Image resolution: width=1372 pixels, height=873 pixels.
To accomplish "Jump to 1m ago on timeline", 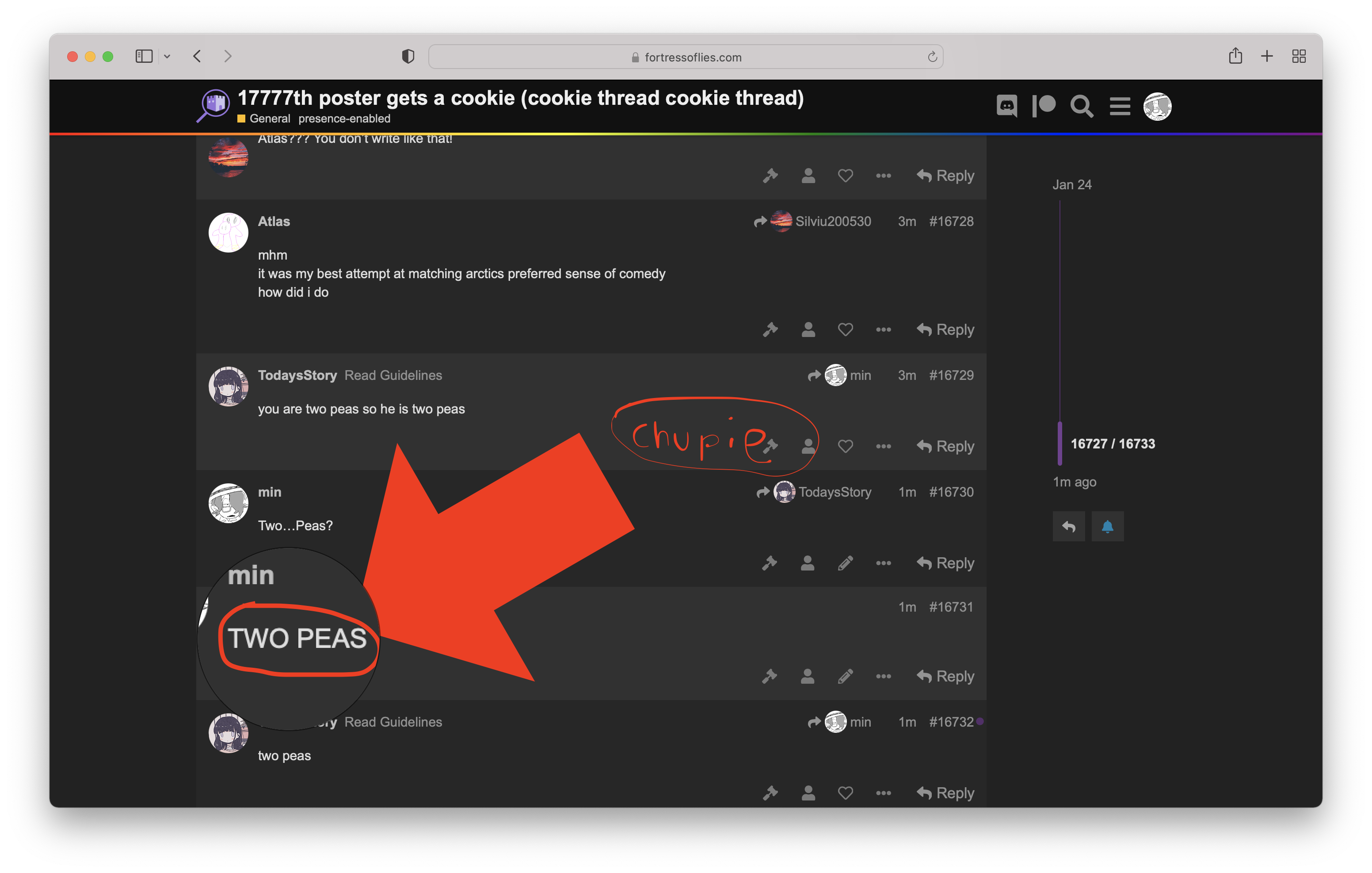I will (x=1075, y=482).
